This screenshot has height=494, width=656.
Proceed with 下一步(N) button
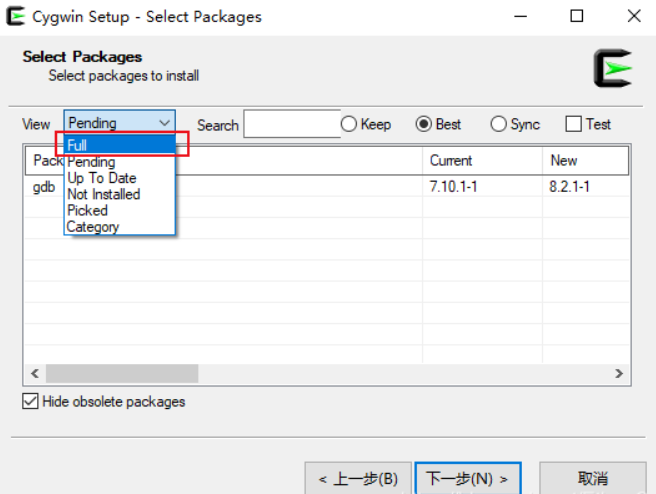point(468,478)
